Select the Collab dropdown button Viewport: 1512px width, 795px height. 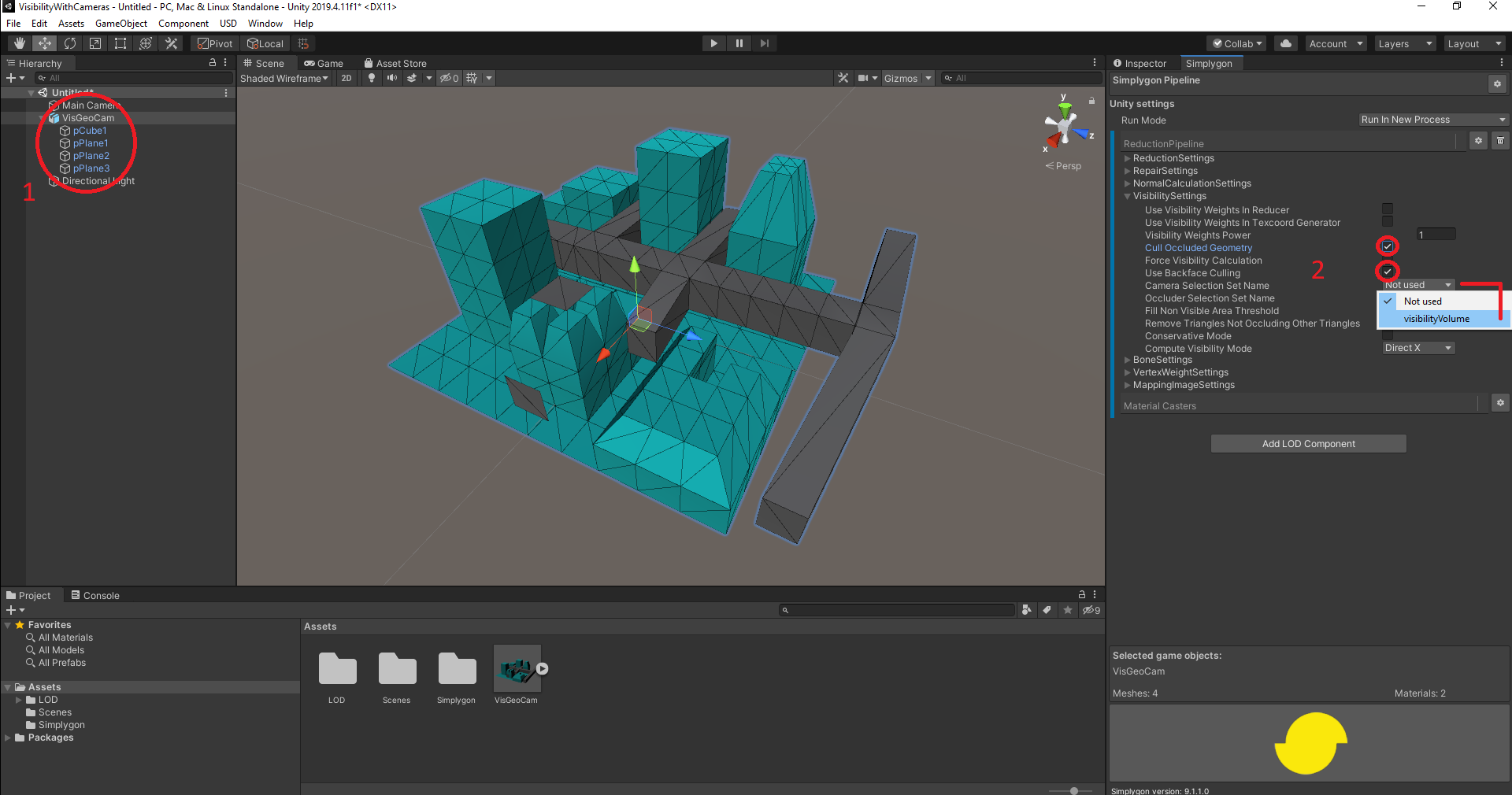coord(1236,43)
